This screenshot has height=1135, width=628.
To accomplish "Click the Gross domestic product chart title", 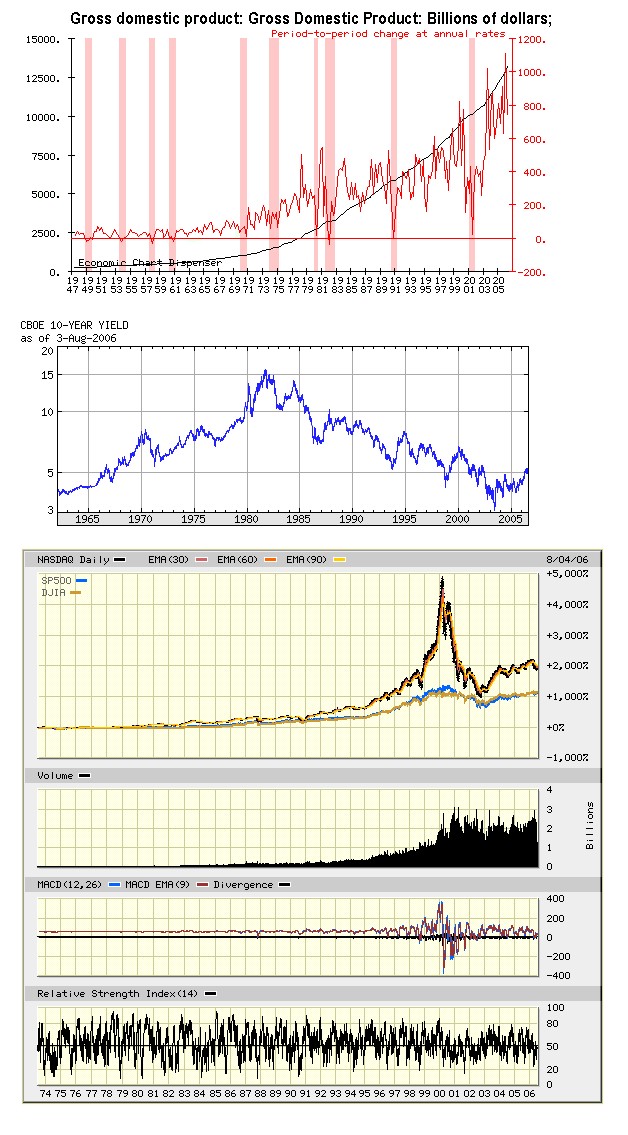I will click(x=311, y=19).
